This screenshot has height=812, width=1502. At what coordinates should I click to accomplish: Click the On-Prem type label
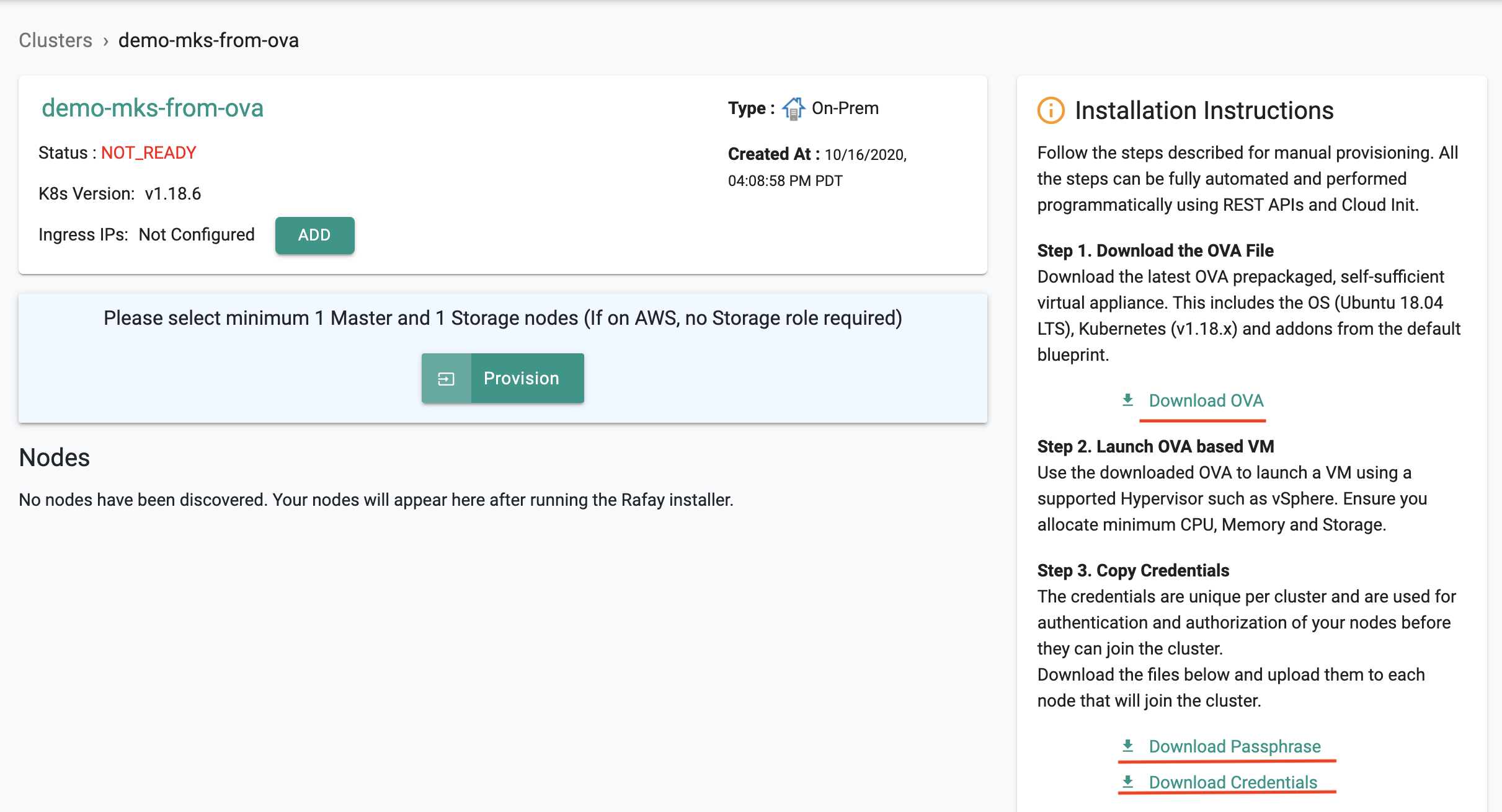point(845,108)
